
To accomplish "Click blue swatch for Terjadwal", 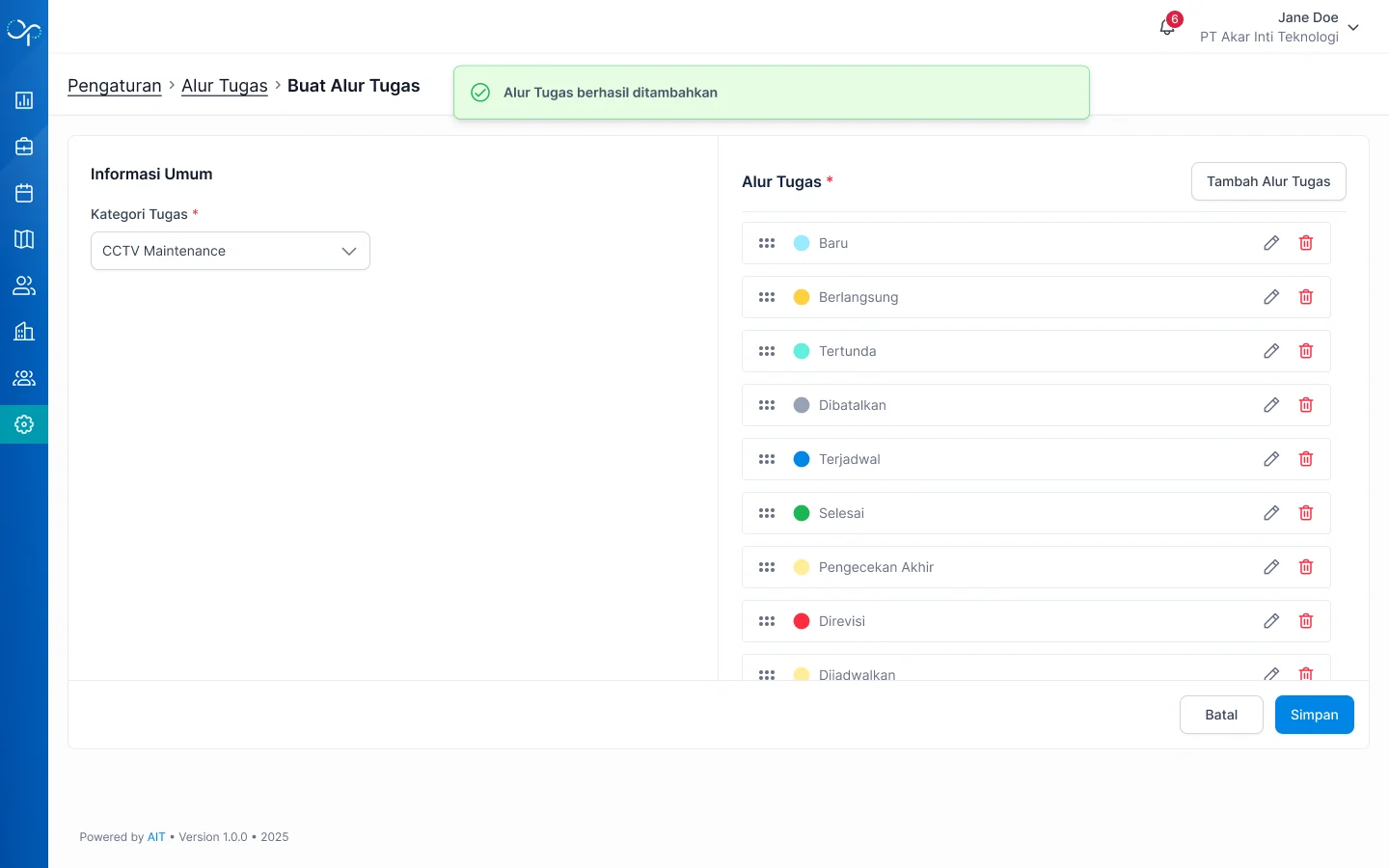I will click(x=802, y=459).
